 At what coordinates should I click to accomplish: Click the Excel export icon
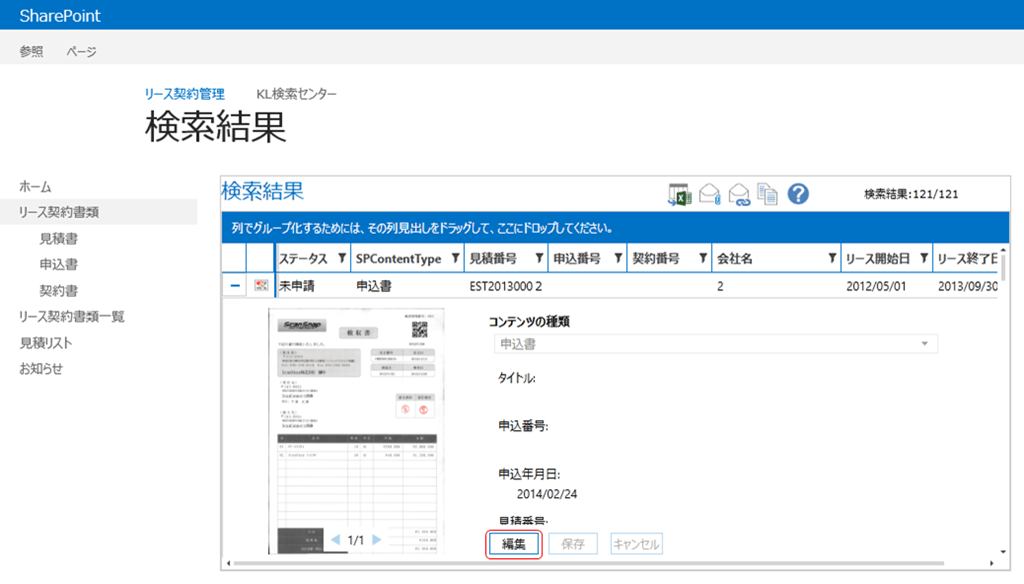679,195
